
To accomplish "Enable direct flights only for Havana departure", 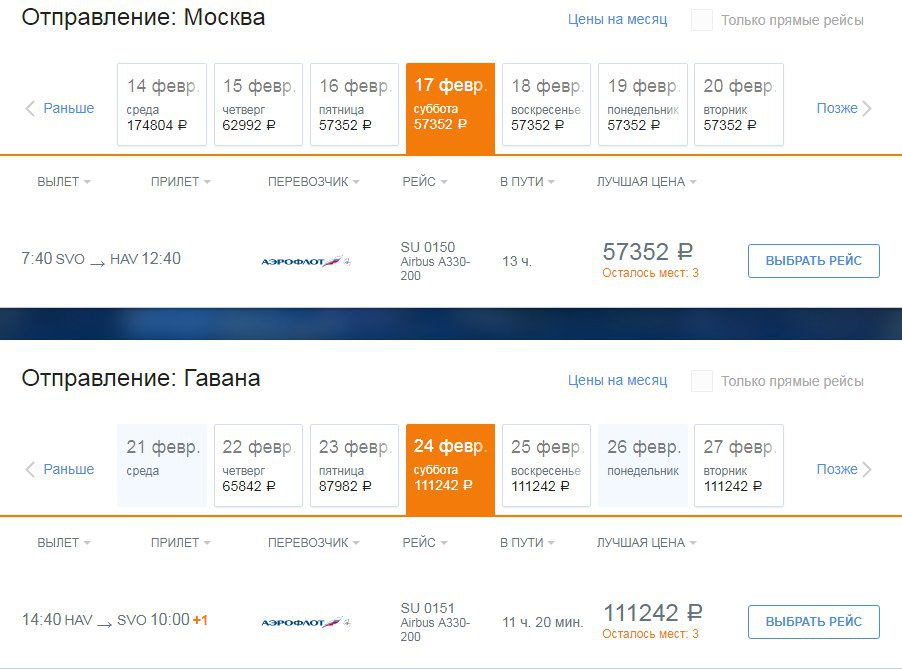I will (702, 381).
